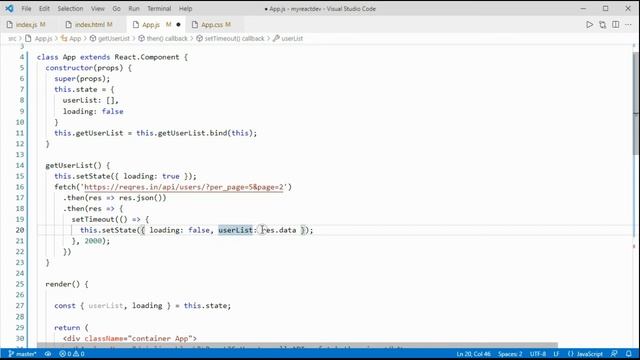Open the then() callback breadcrumb
Screen dimensions: 640x360
(162, 38)
